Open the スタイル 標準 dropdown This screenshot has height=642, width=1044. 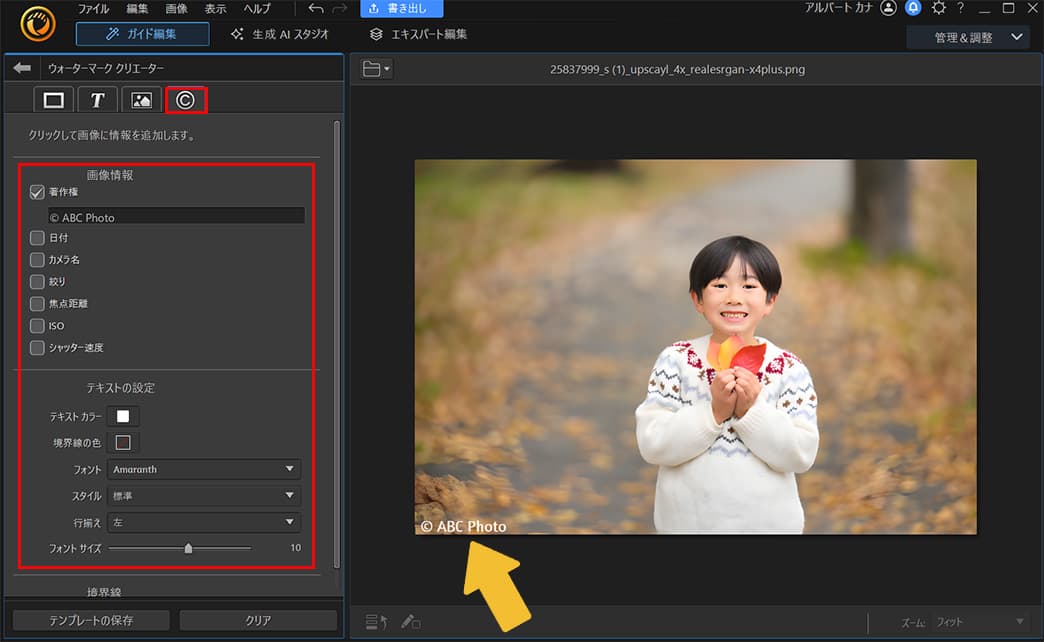204,495
